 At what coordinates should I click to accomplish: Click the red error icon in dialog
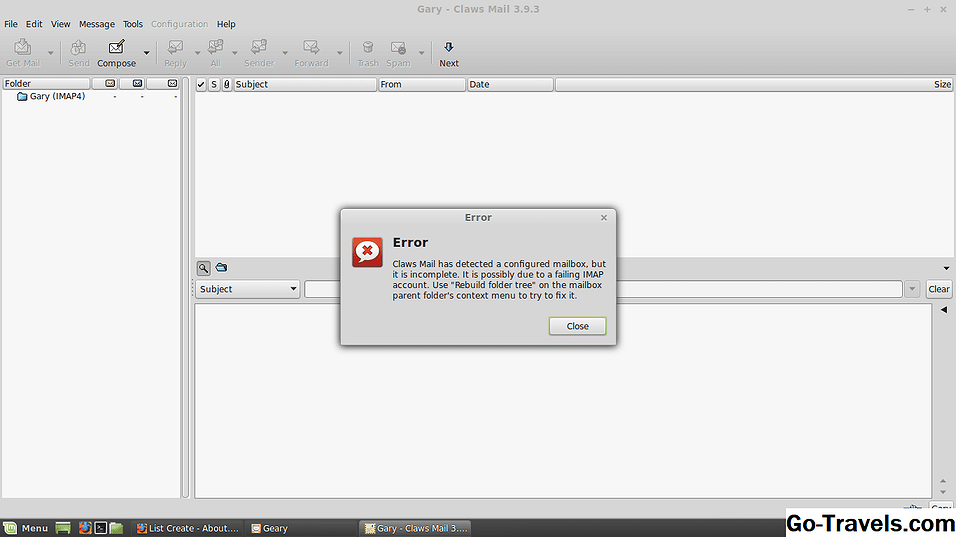tap(367, 252)
